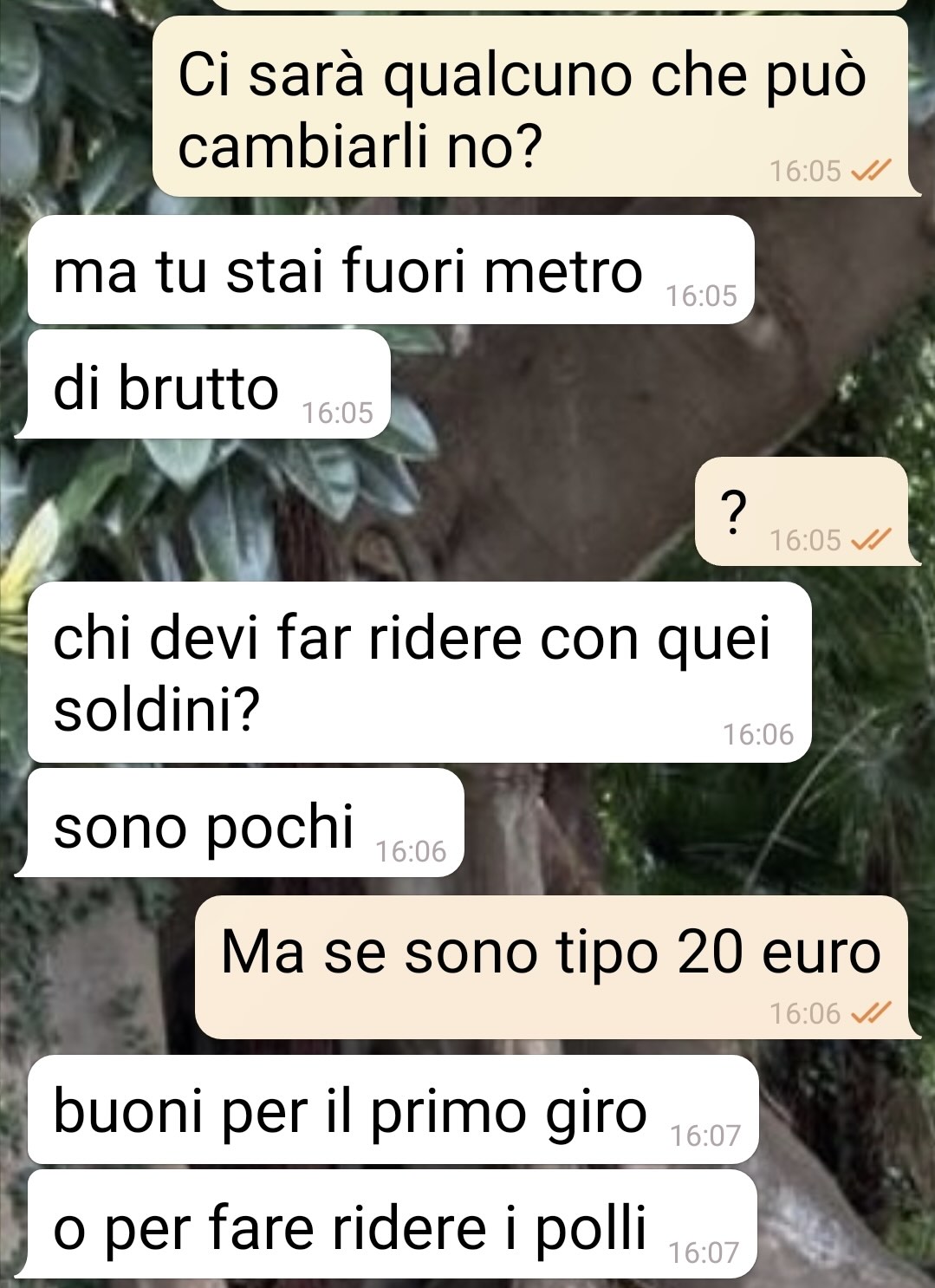Select the "sono pochi" message bubble
This screenshot has height=1288, width=935.
coord(246,823)
